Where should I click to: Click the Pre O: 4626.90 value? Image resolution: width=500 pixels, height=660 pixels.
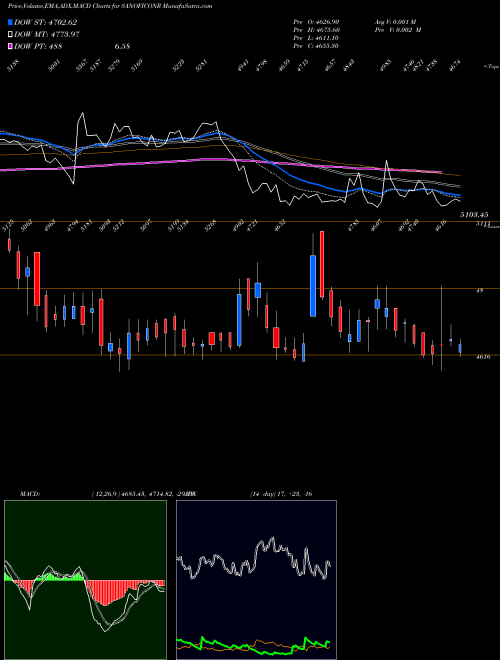tap(316, 21)
